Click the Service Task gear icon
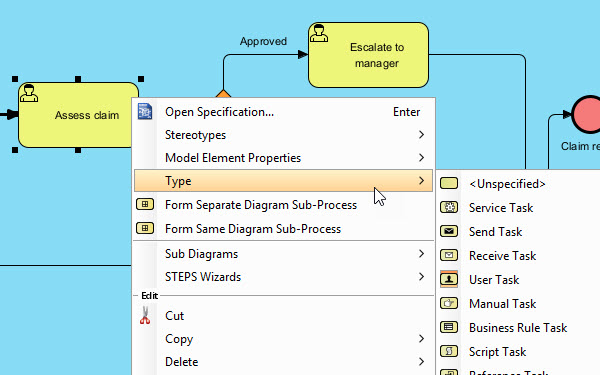 449,207
